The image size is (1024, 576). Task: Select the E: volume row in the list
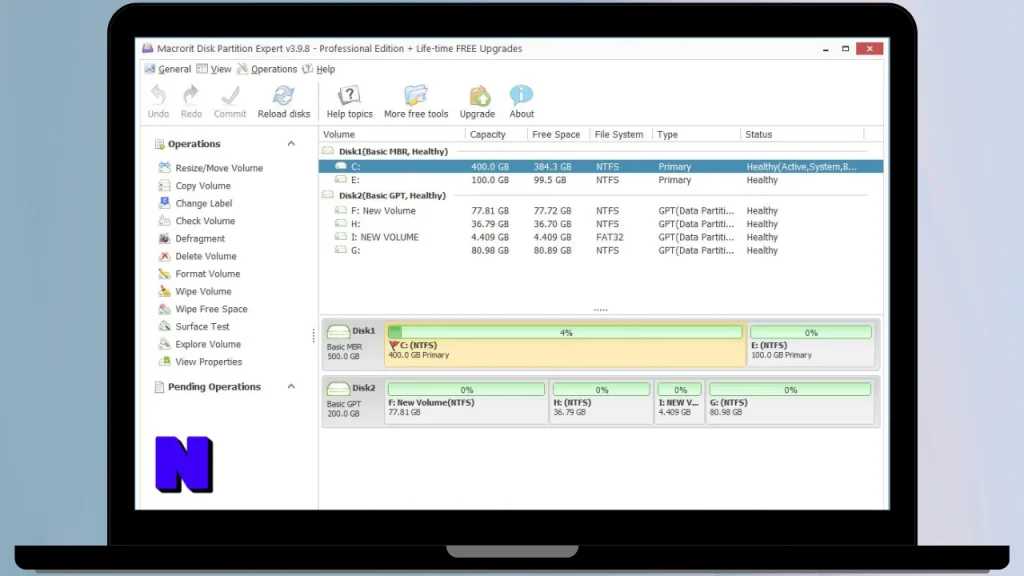[x=601, y=180]
